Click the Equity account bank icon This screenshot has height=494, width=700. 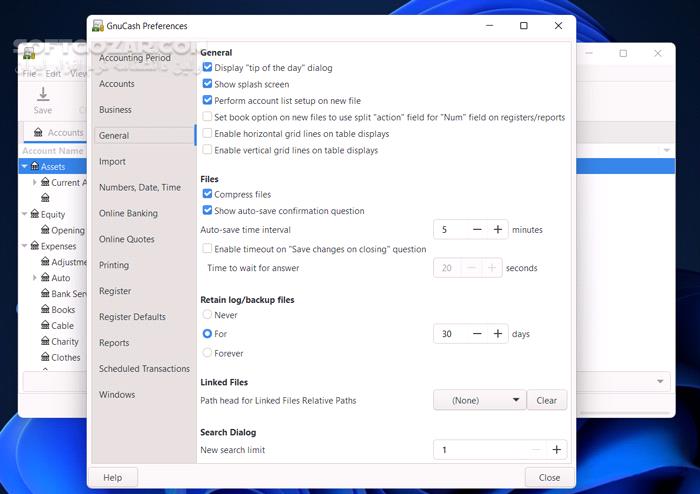[35, 214]
